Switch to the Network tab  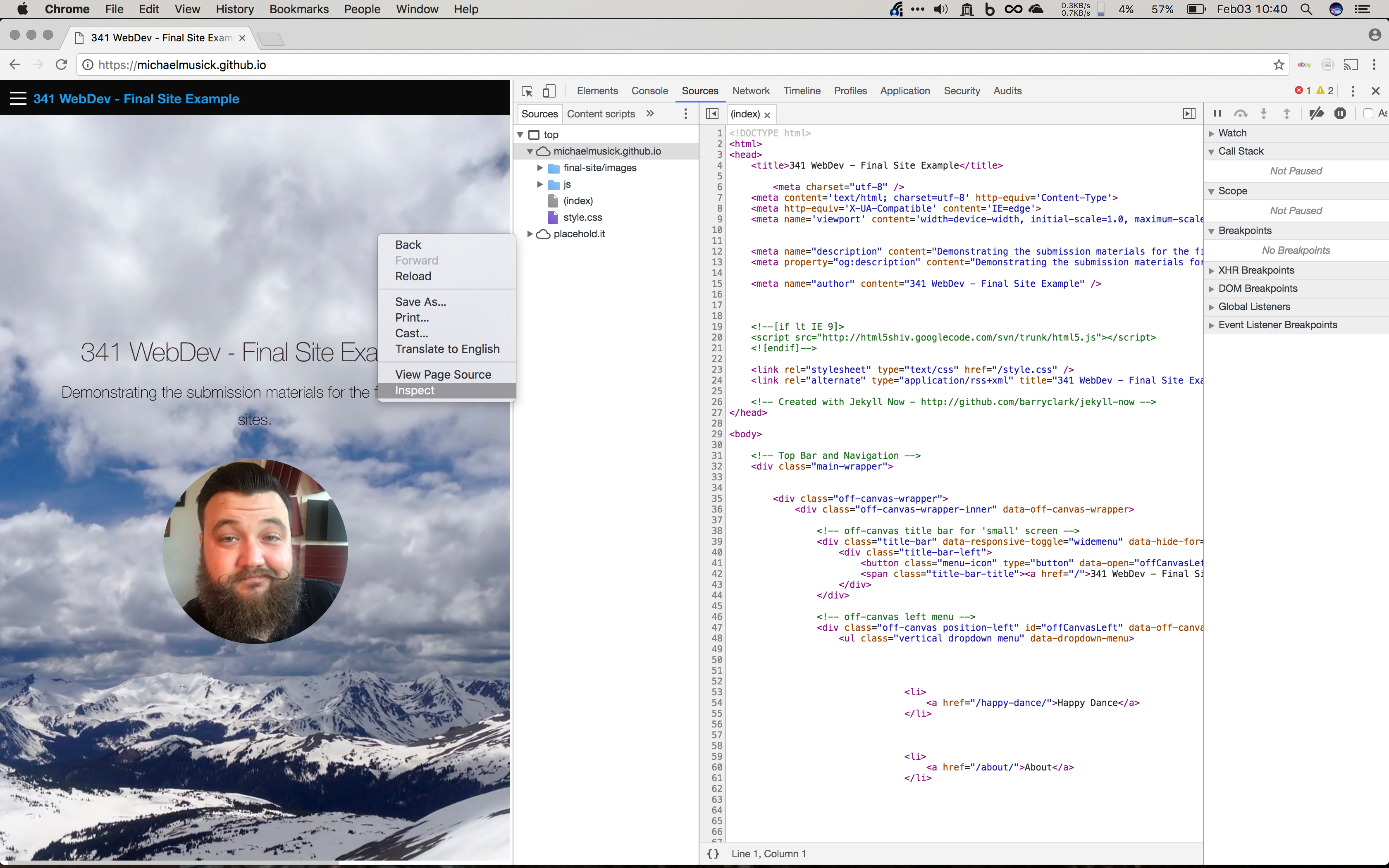[x=750, y=91]
